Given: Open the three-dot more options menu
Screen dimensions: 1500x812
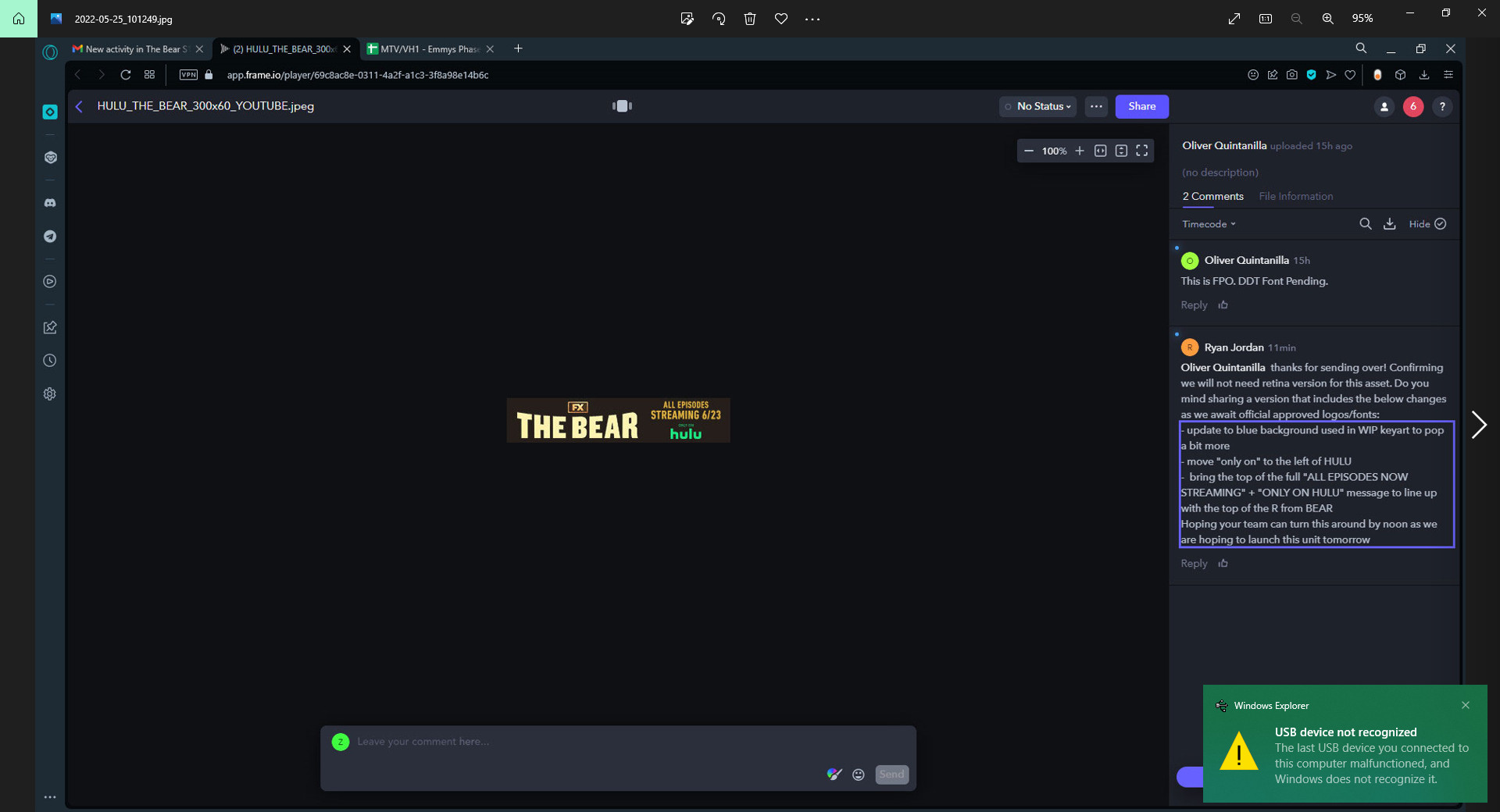Looking at the screenshot, I should [x=1096, y=106].
